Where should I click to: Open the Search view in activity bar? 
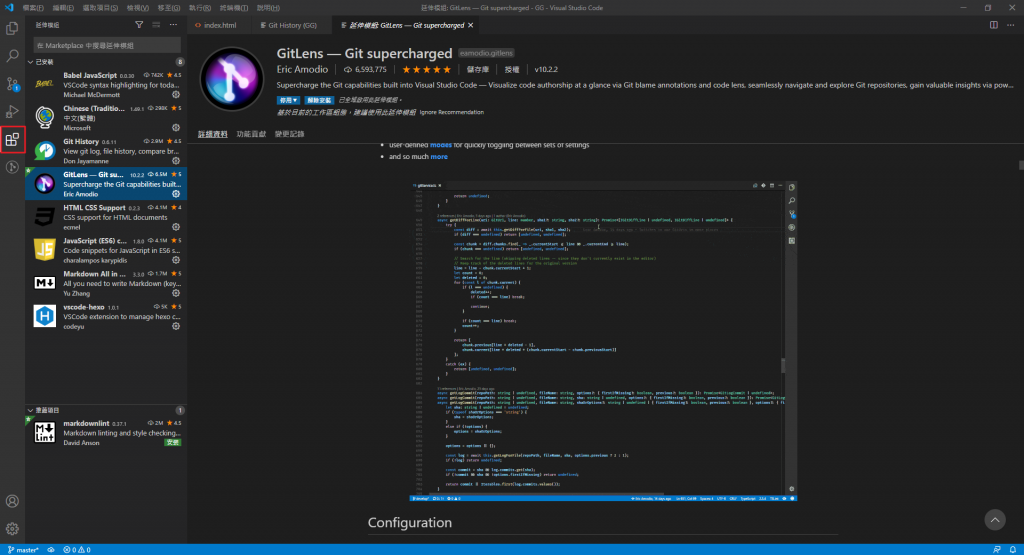click(x=12, y=56)
